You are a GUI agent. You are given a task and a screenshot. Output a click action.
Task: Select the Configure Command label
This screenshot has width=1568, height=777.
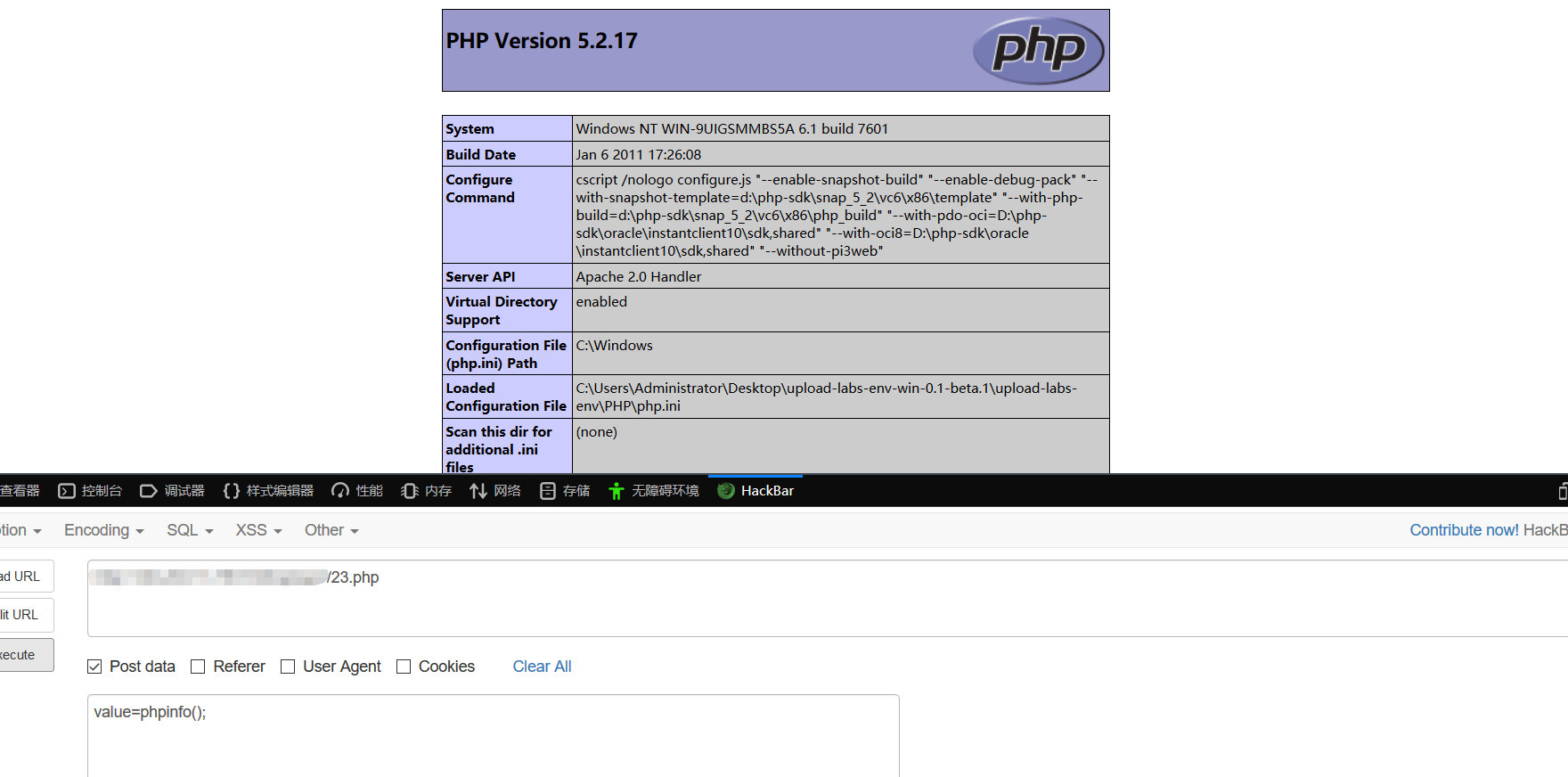pyautogui.click(x=480, y=189)
